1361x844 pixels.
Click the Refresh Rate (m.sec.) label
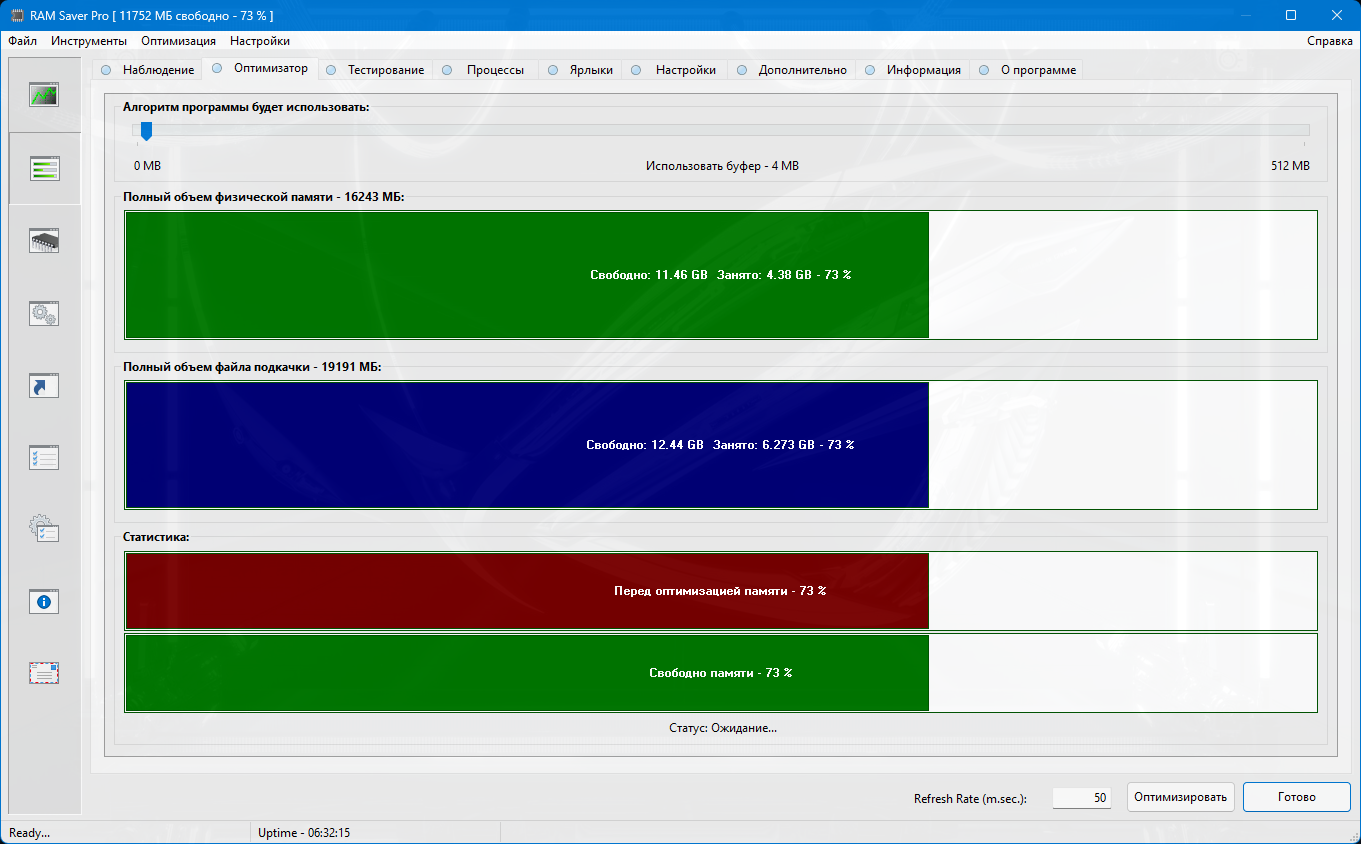[x=970, y=799]
